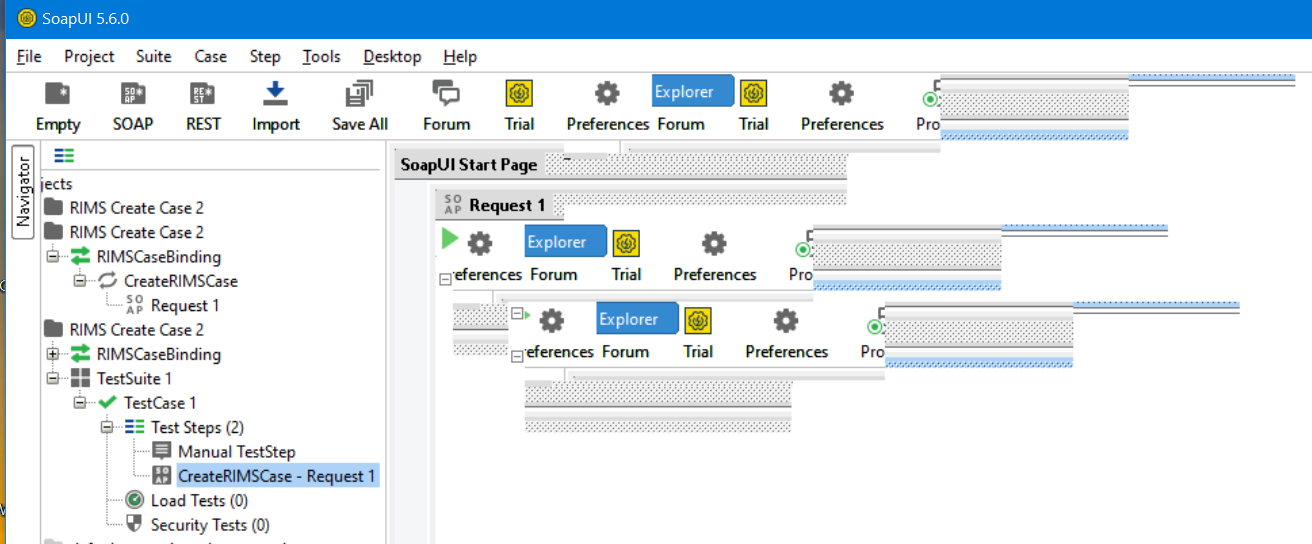Open the Suite menu
Screen dimensions: 1312x544
[x=154, y=57]
